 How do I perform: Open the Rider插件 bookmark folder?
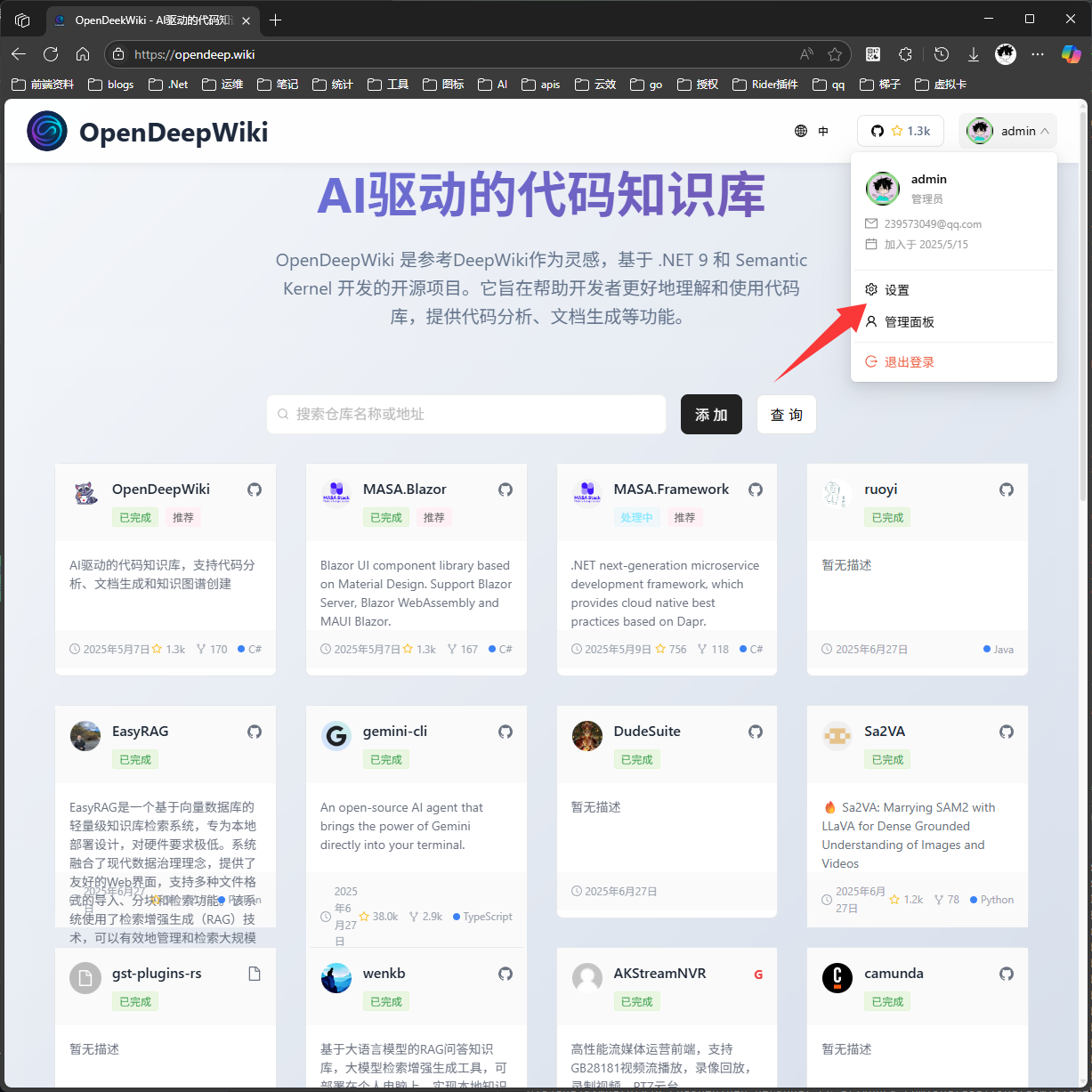click(x=765, y=85)
